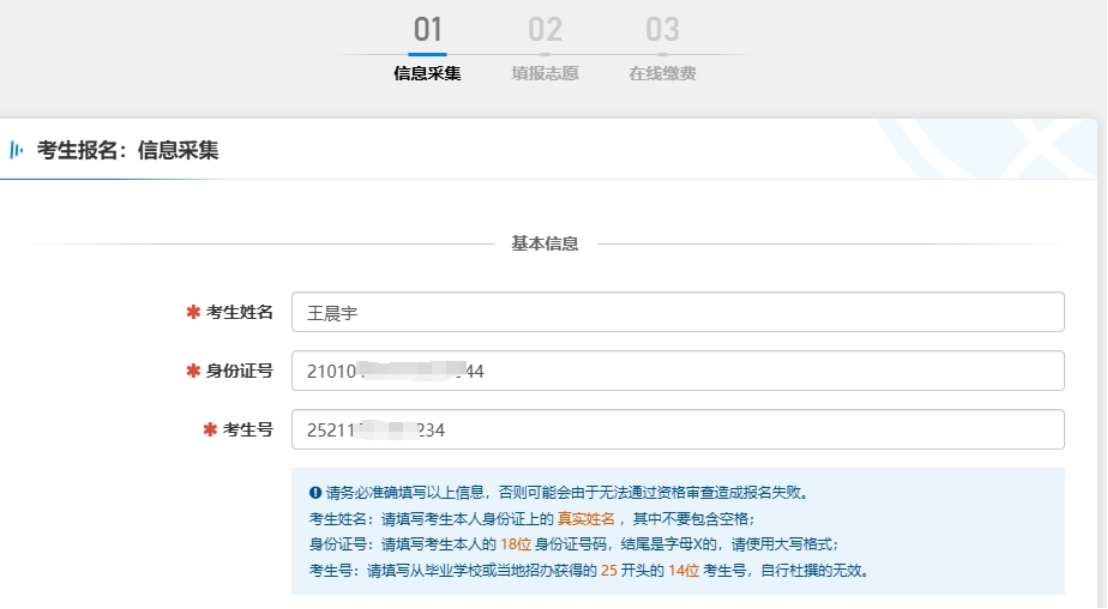Click into the 考生号 input field
This screenshot has height=609, width=1108.
click(677, 430)
